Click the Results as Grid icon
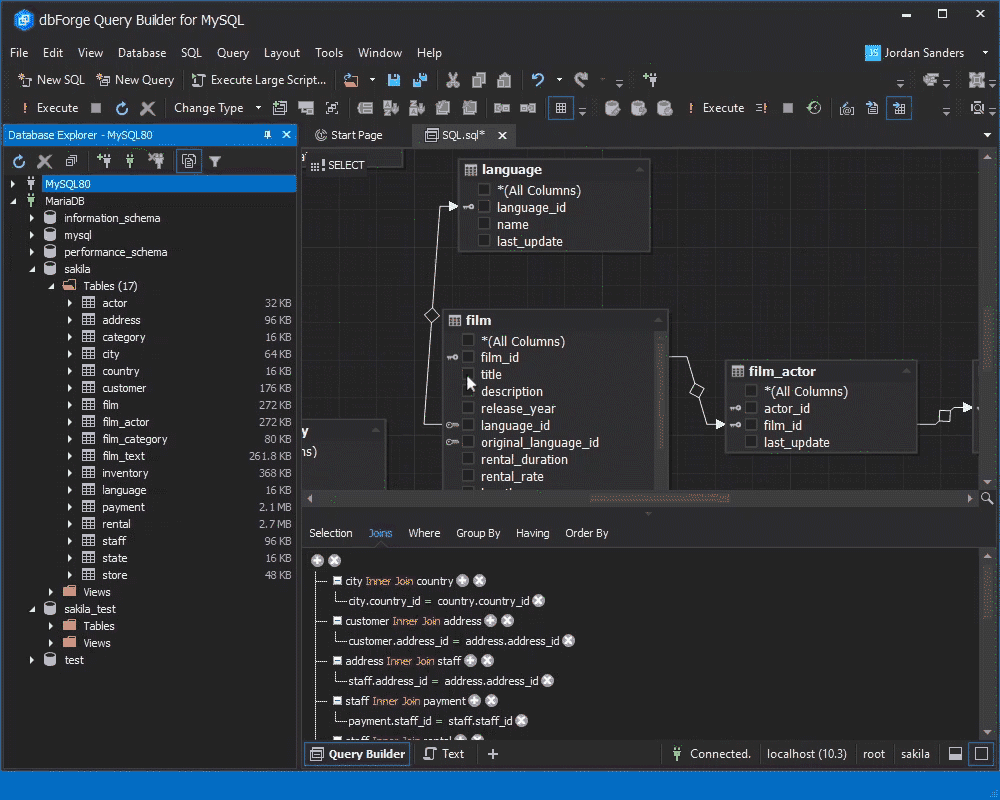This screenshot has width=1000, height=800. (x=899, y=108)
